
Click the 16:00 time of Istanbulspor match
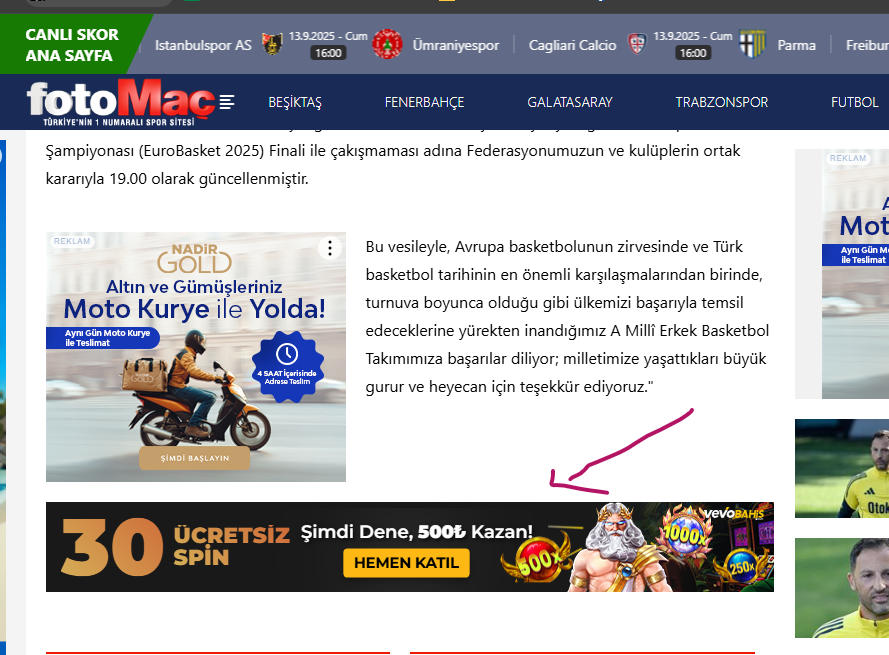328,53
